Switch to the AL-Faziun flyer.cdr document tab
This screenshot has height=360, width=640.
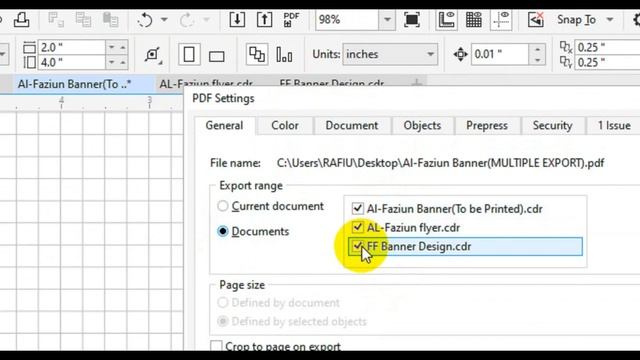click(206, 83)
